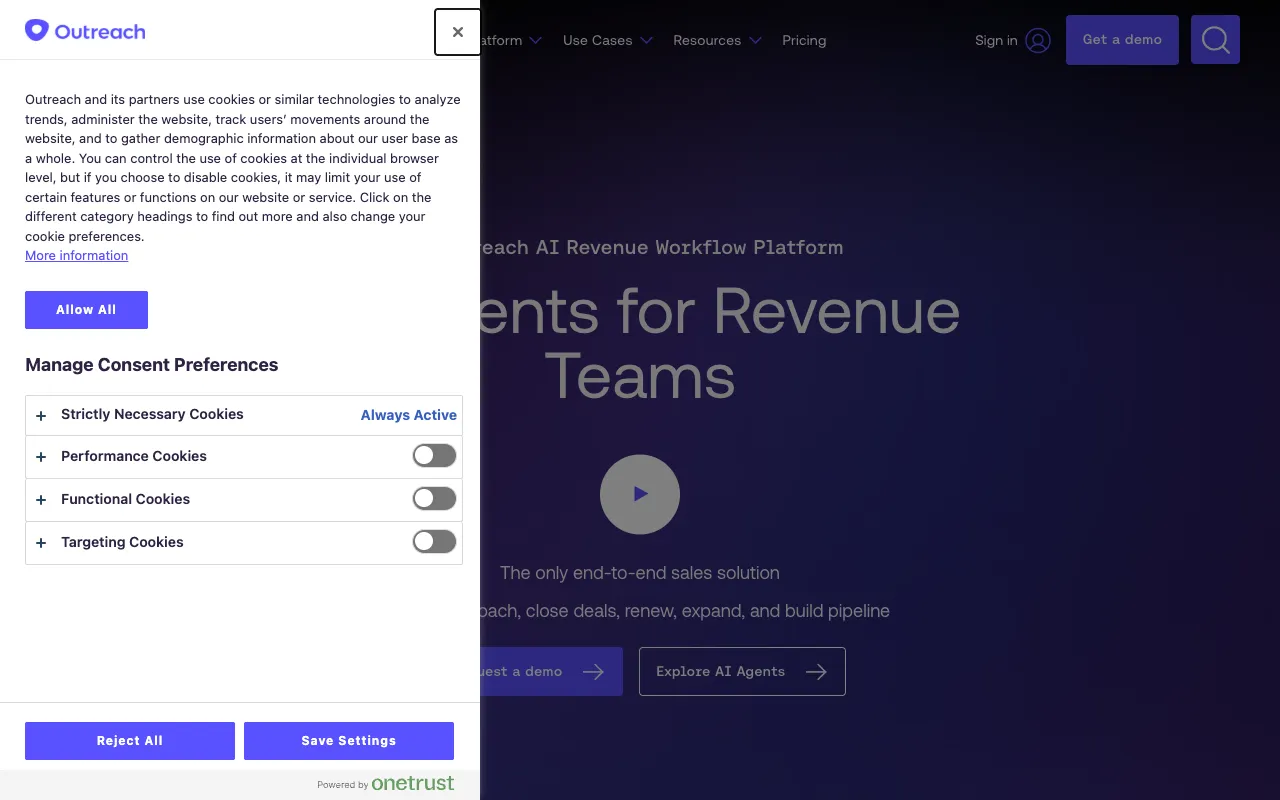Enable the Performance Cookies toggle

click(x=434, y=456)
